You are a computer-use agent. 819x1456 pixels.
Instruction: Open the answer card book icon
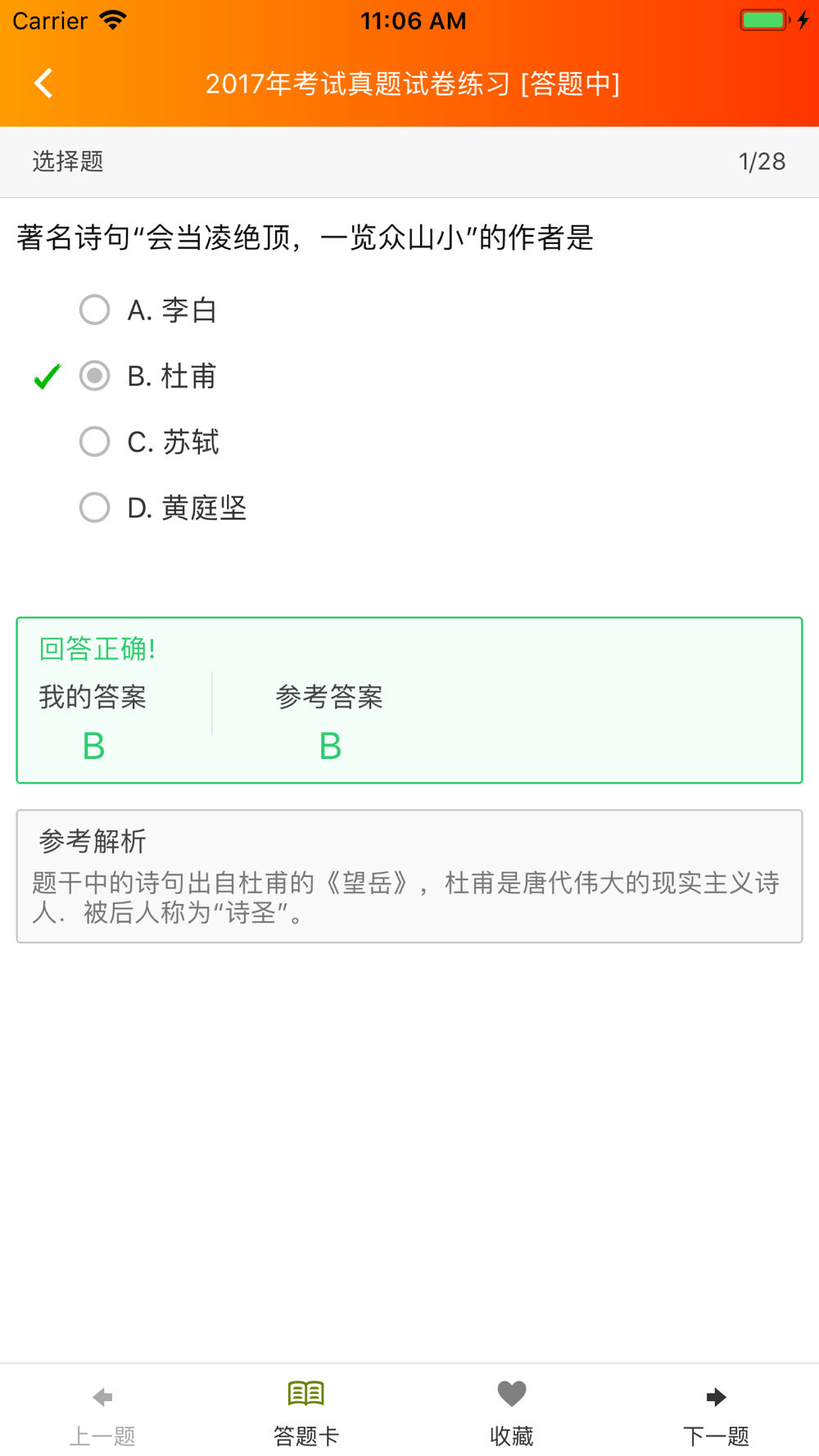tap(306, 1393)
